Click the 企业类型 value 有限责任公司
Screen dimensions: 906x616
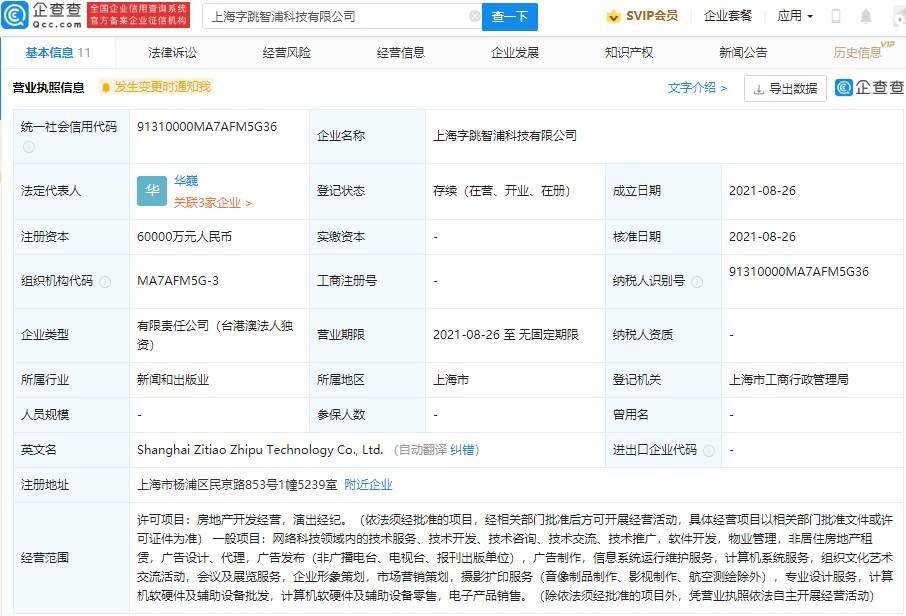click(x=215, y=335)
